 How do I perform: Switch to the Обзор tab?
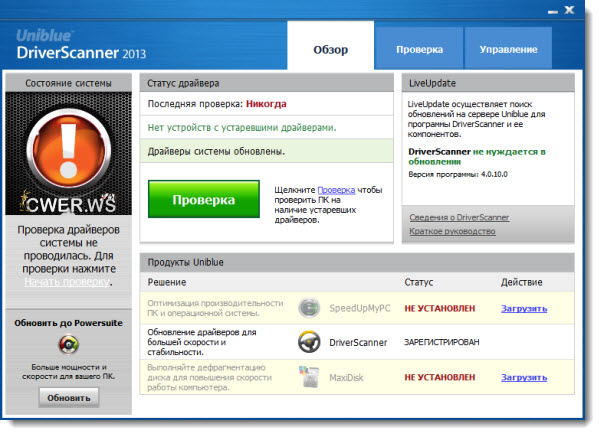[331, 48]
